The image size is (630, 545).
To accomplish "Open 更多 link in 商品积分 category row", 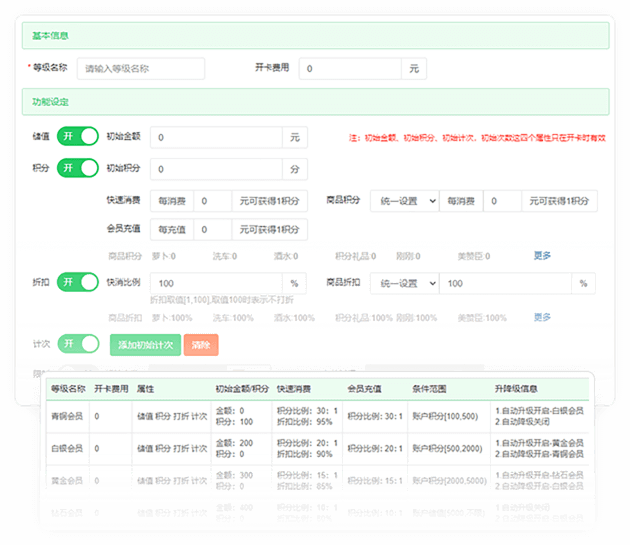I will pyautogui.click(x=542, y=256).
